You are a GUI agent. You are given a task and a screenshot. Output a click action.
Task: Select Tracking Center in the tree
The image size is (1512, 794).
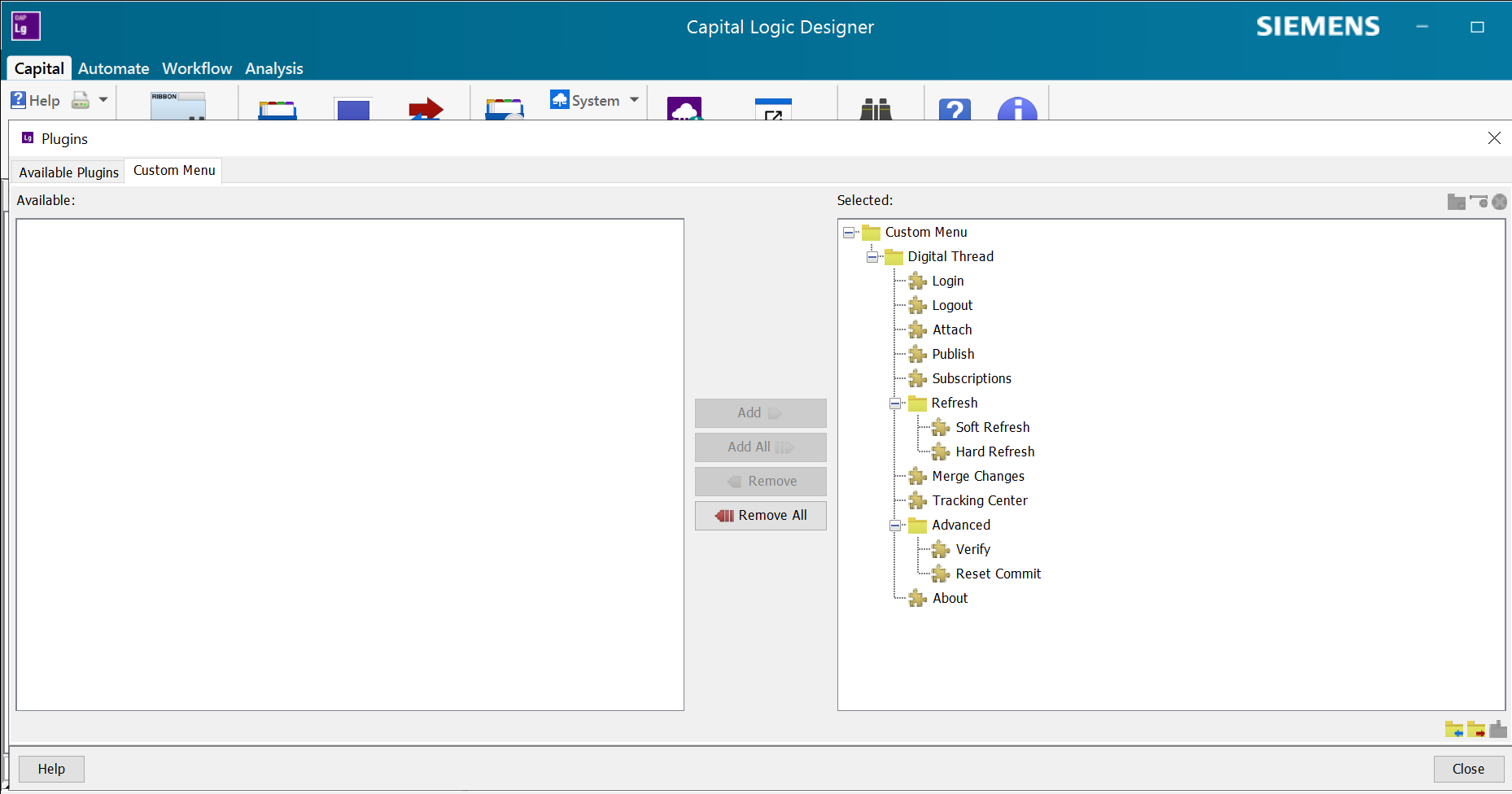click(x=979, y=500)
